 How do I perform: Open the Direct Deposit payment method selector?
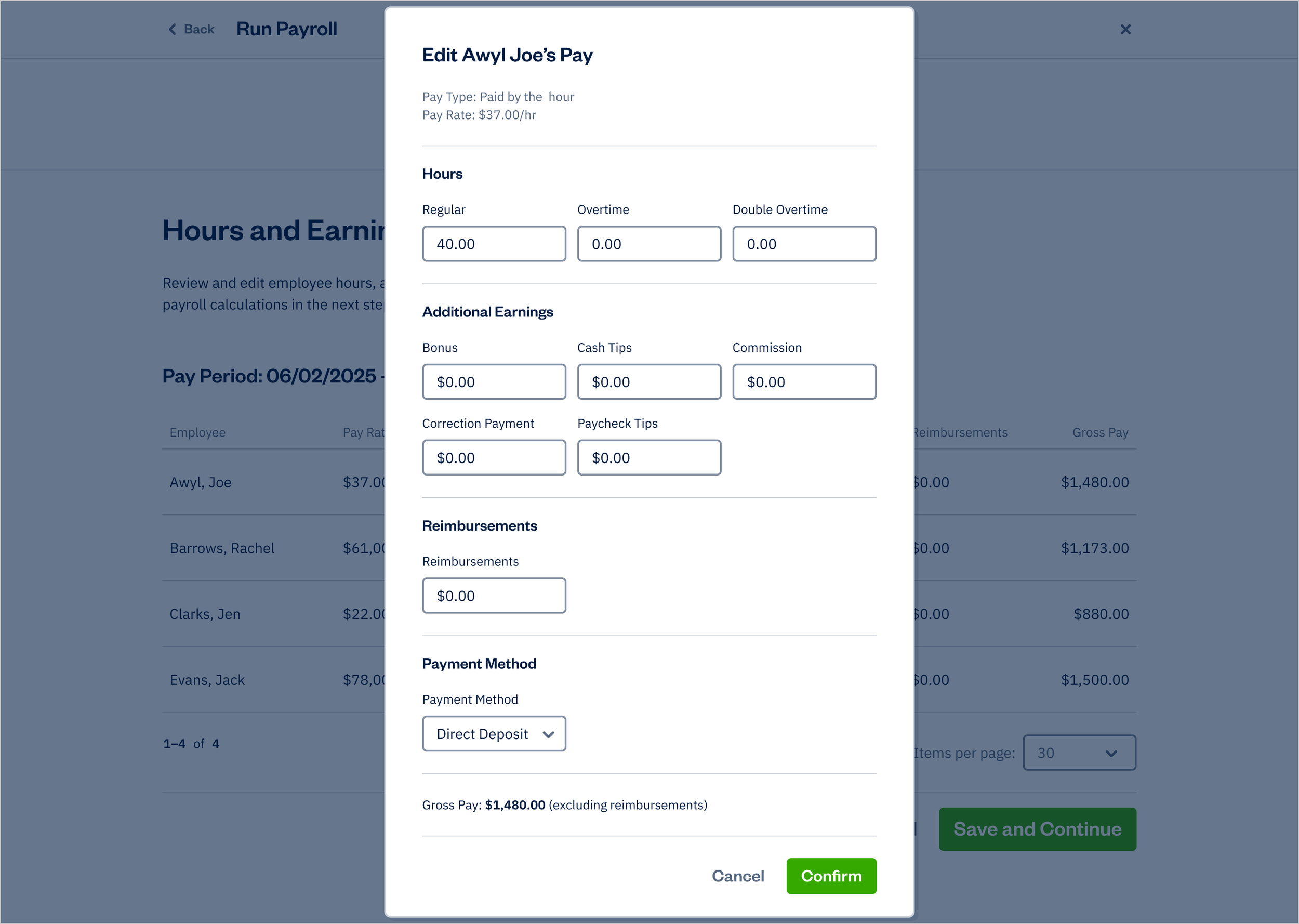point(494,734)
